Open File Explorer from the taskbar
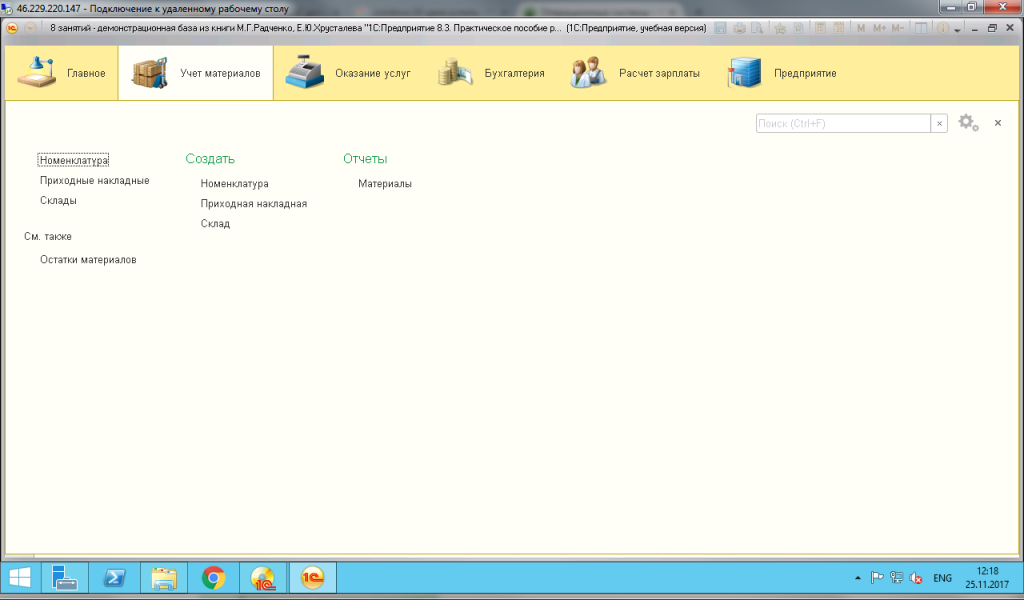Viewport: 1024px width, 600px height. point(164,578)
